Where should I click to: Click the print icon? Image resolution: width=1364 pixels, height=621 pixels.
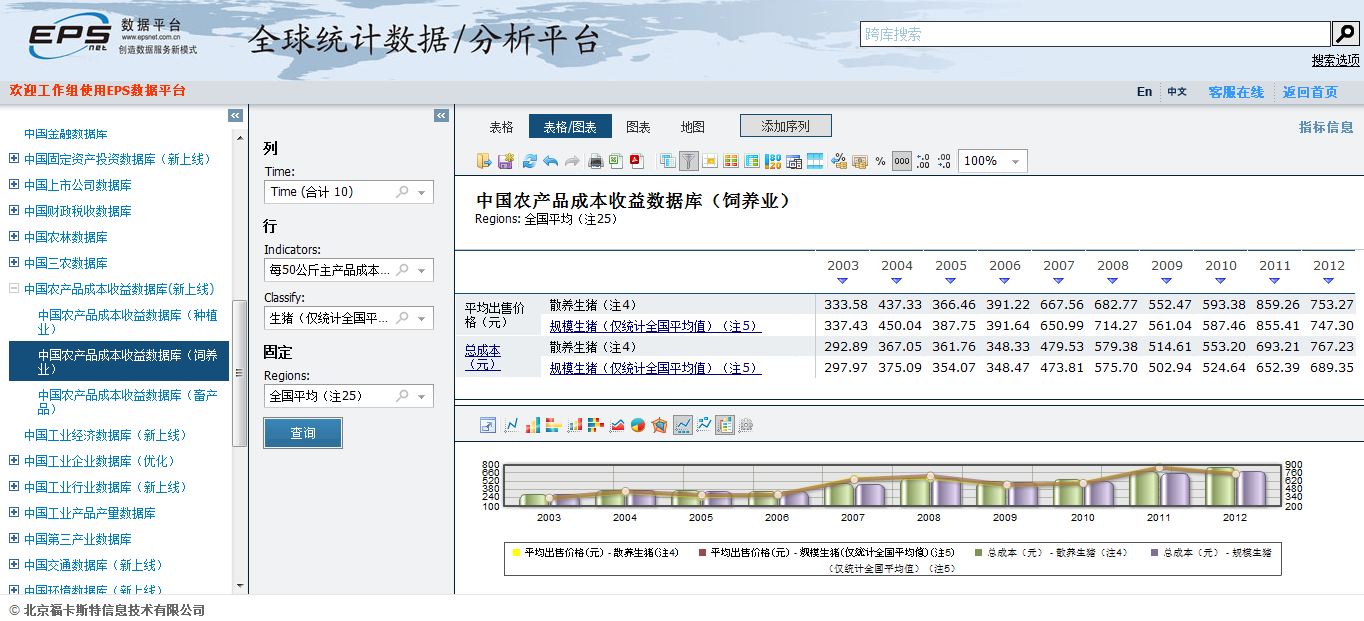tap(596, 161)
